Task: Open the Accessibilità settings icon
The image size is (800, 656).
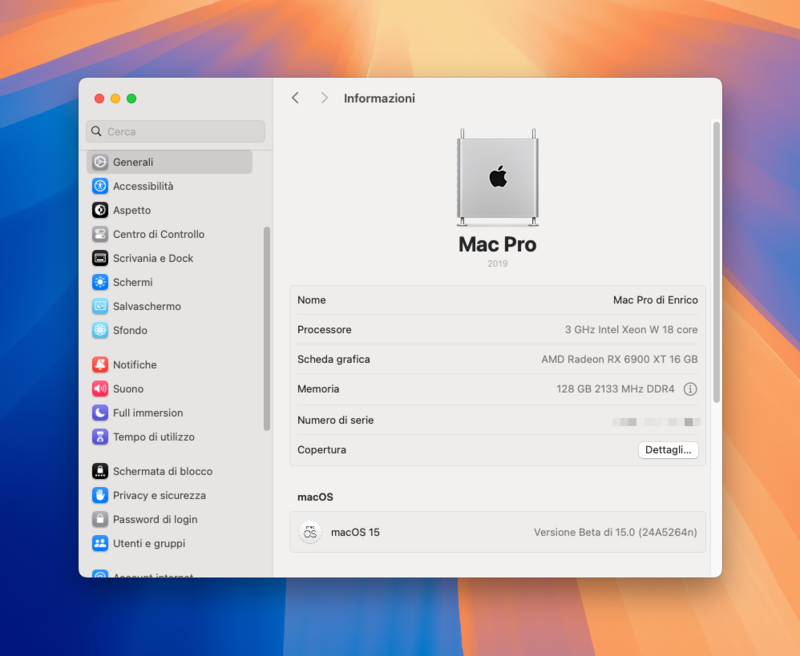Action: pyautogui.click(x=100, y=186)
